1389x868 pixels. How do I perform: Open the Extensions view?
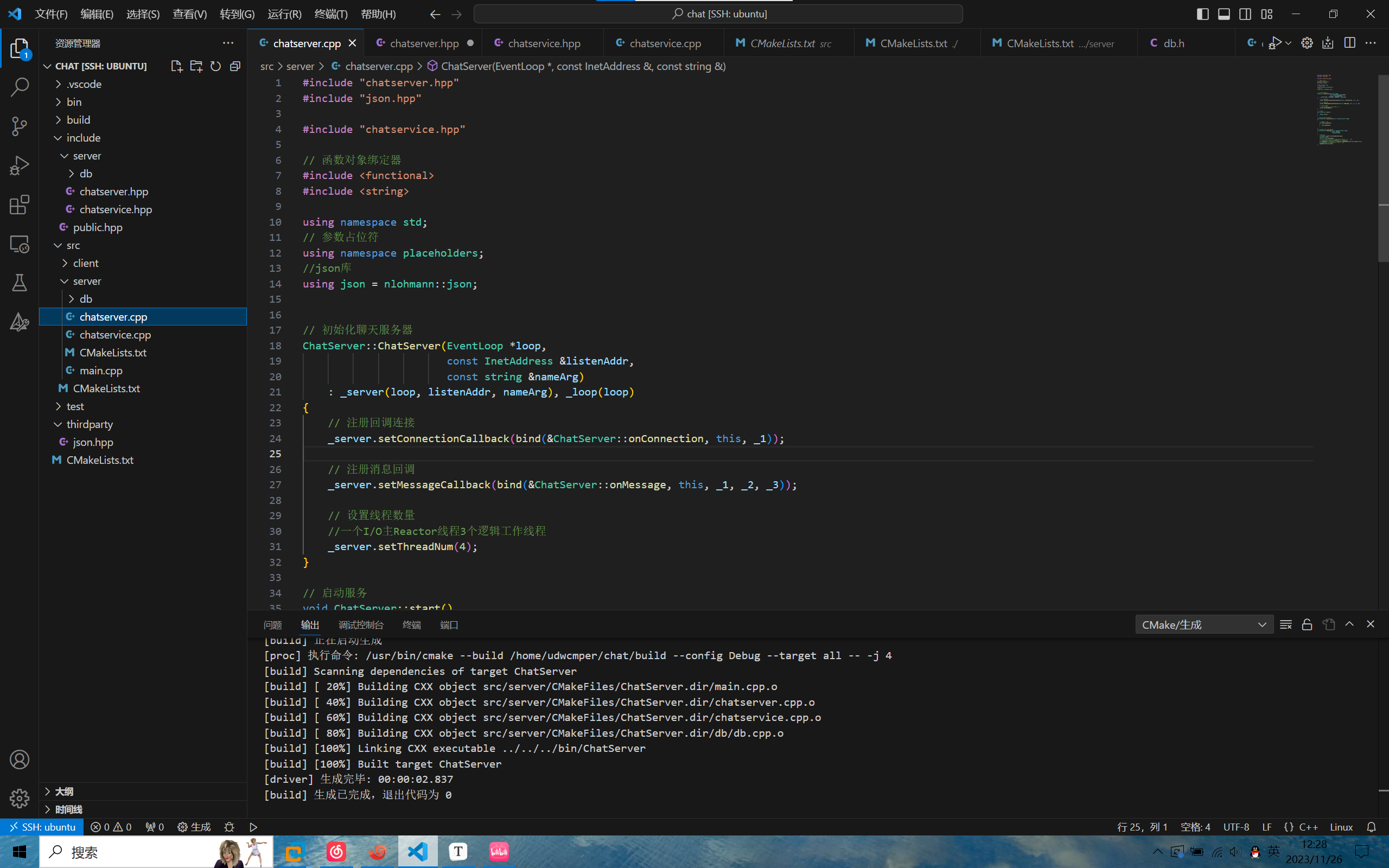pos(19,205)
